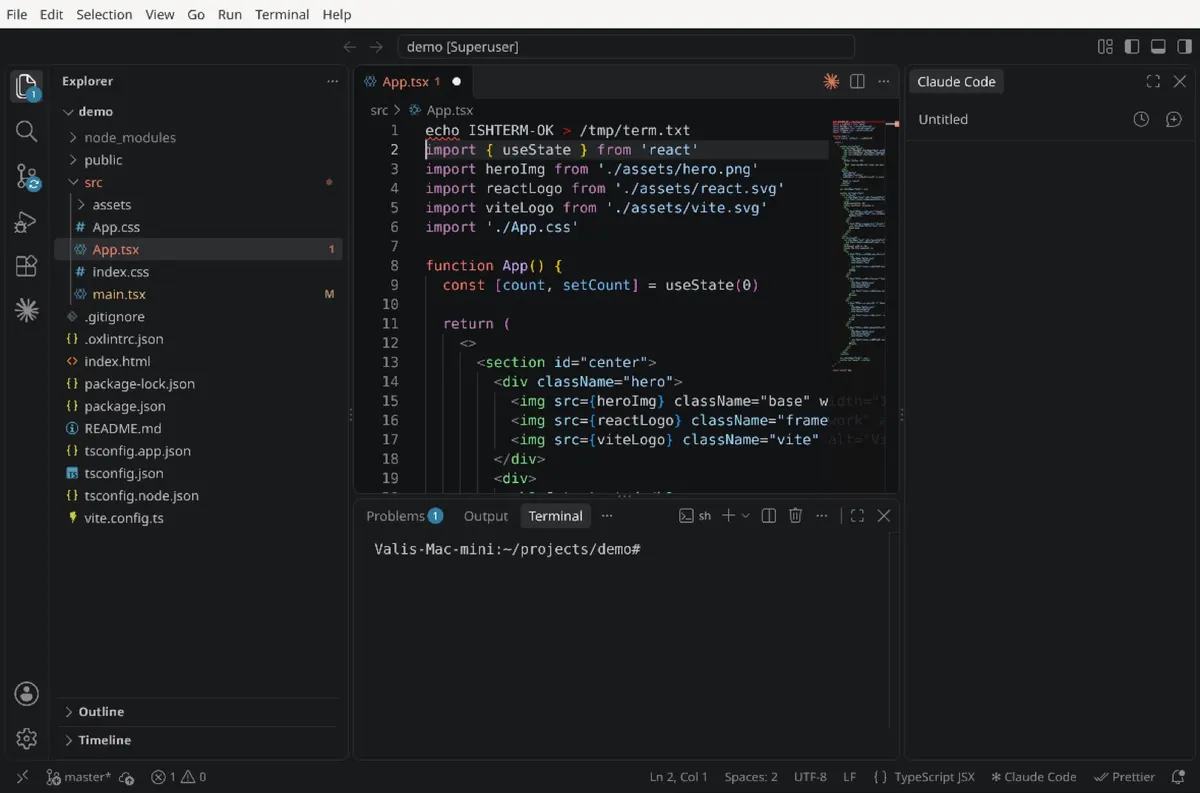Viewport: 1200px width, 793px height.
Task: Toggle the Primary Side Bar visibility
Action: click(1132, 47)
